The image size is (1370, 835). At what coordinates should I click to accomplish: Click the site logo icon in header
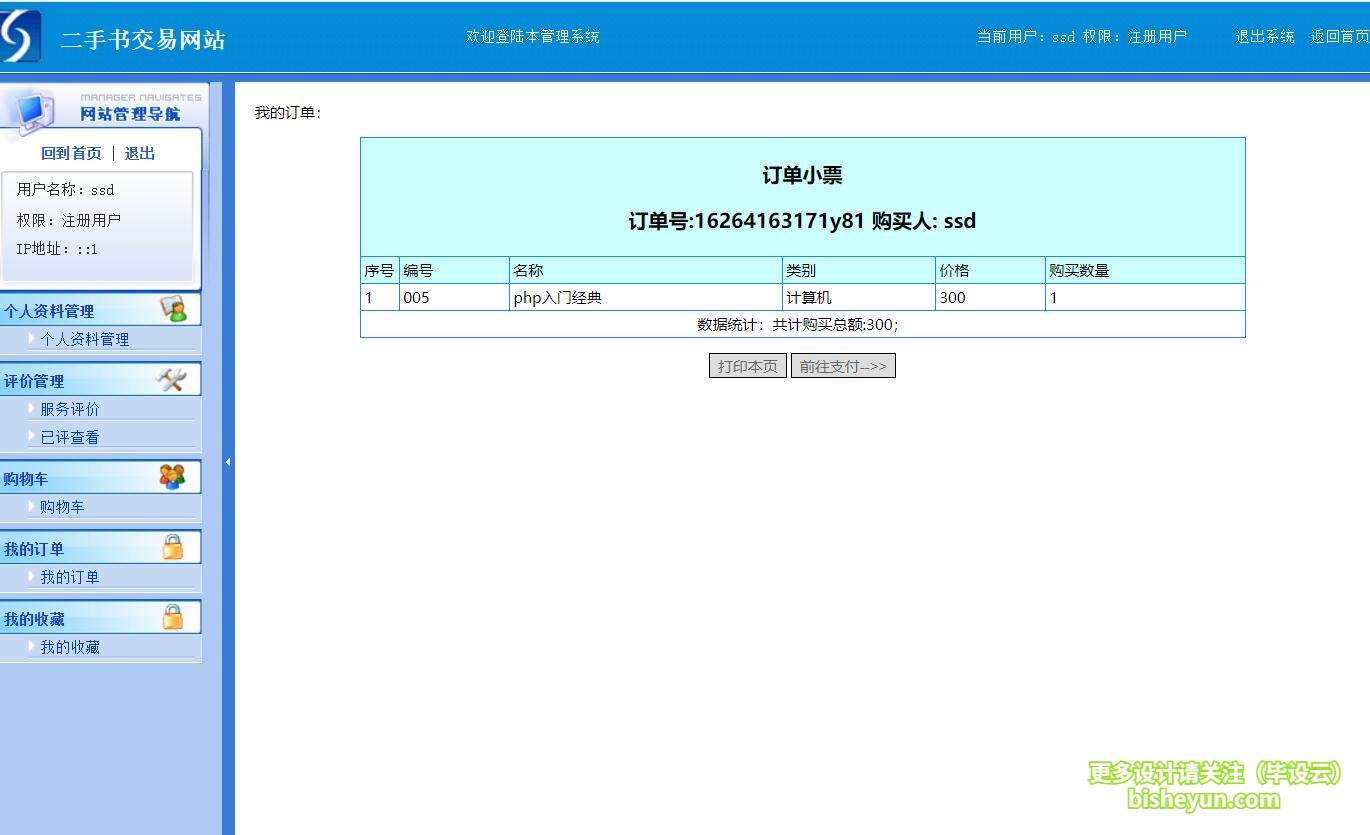[x=20, y=36]
